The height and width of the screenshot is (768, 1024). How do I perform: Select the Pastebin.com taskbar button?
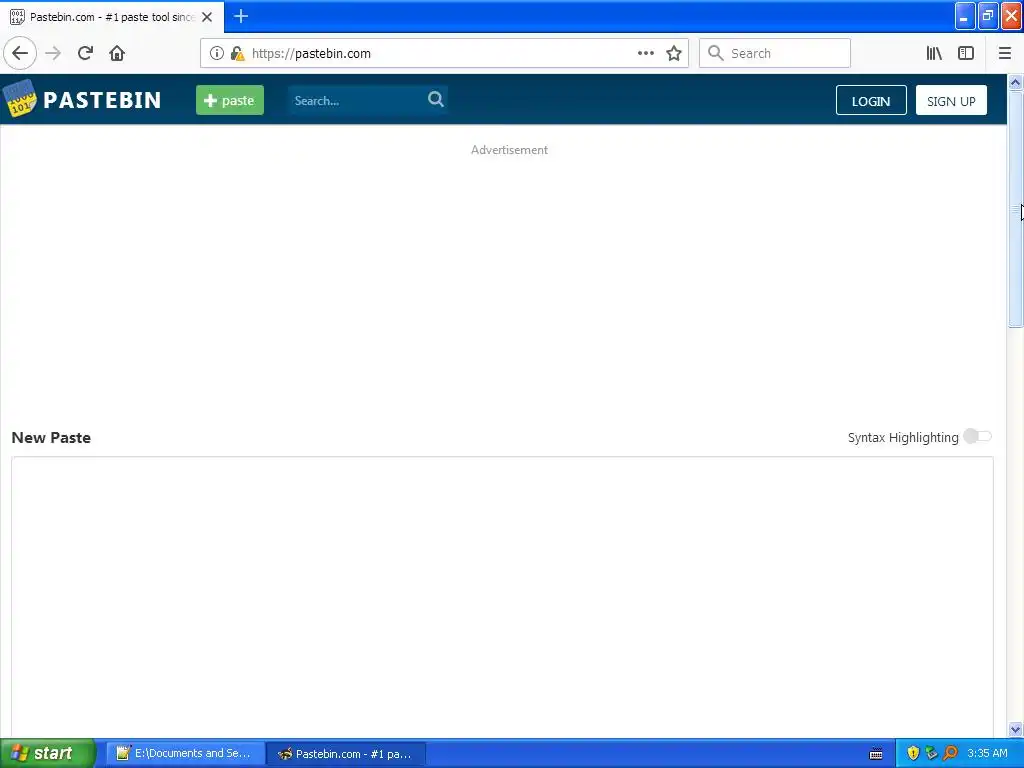pyautogui.click(x=346, y=754)
